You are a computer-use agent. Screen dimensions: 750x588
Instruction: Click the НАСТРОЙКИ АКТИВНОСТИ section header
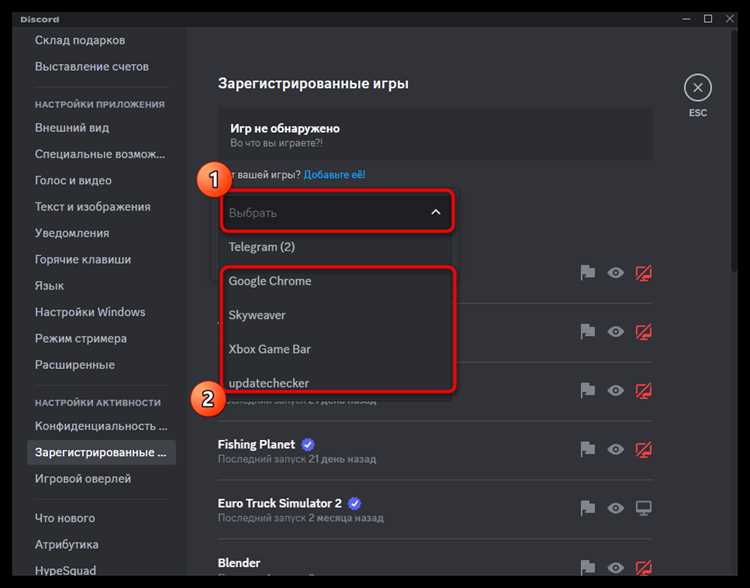click(98, 403)
